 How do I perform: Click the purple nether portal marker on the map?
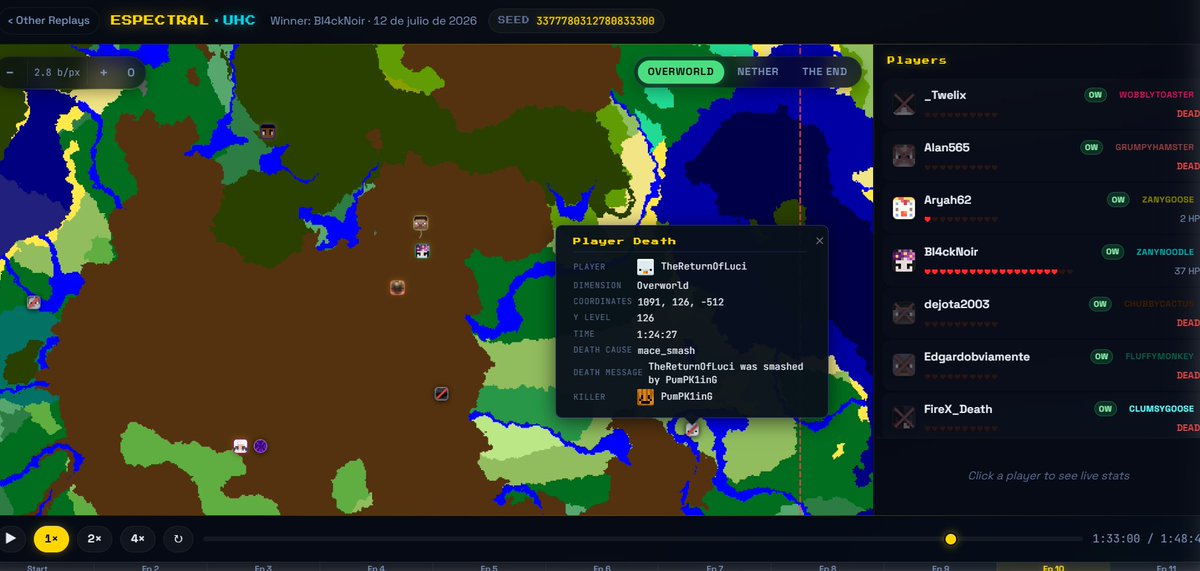(260, 445)
